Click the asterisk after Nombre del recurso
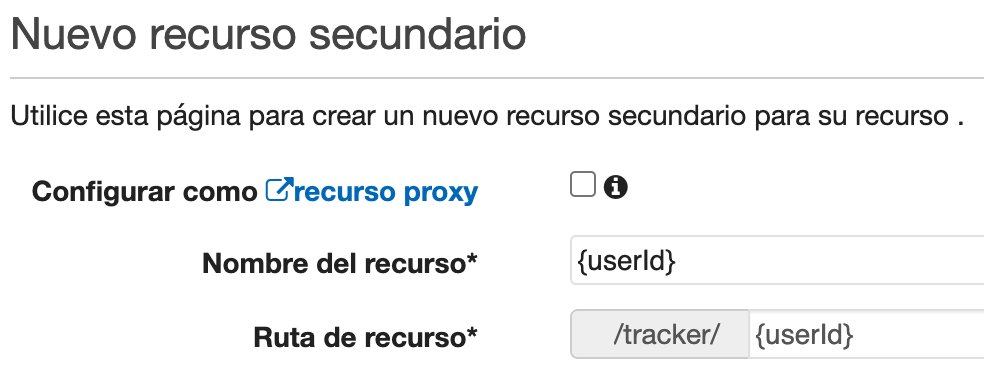 tap(471, 259)
